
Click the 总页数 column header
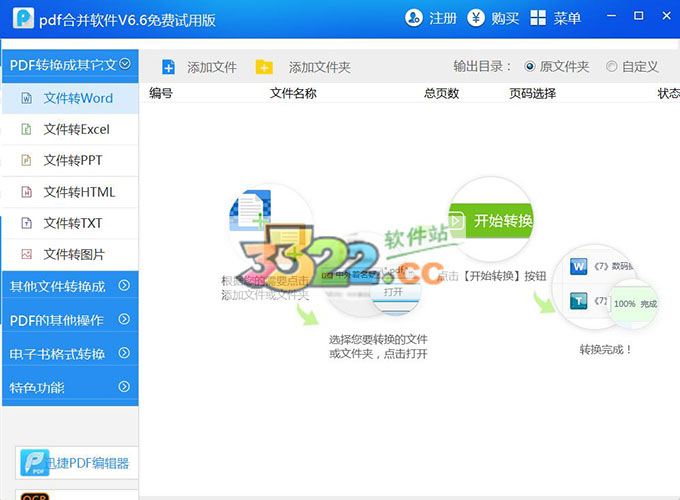click(441, 93)
